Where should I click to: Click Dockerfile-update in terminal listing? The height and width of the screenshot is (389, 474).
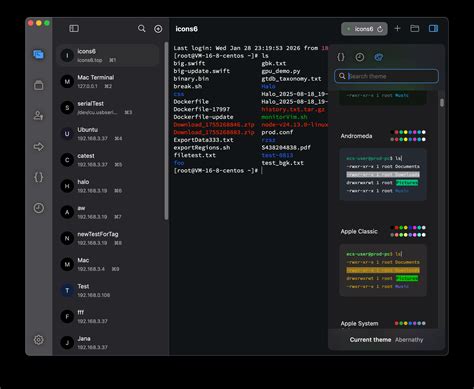pyautogui.click(x=203, y=117)
